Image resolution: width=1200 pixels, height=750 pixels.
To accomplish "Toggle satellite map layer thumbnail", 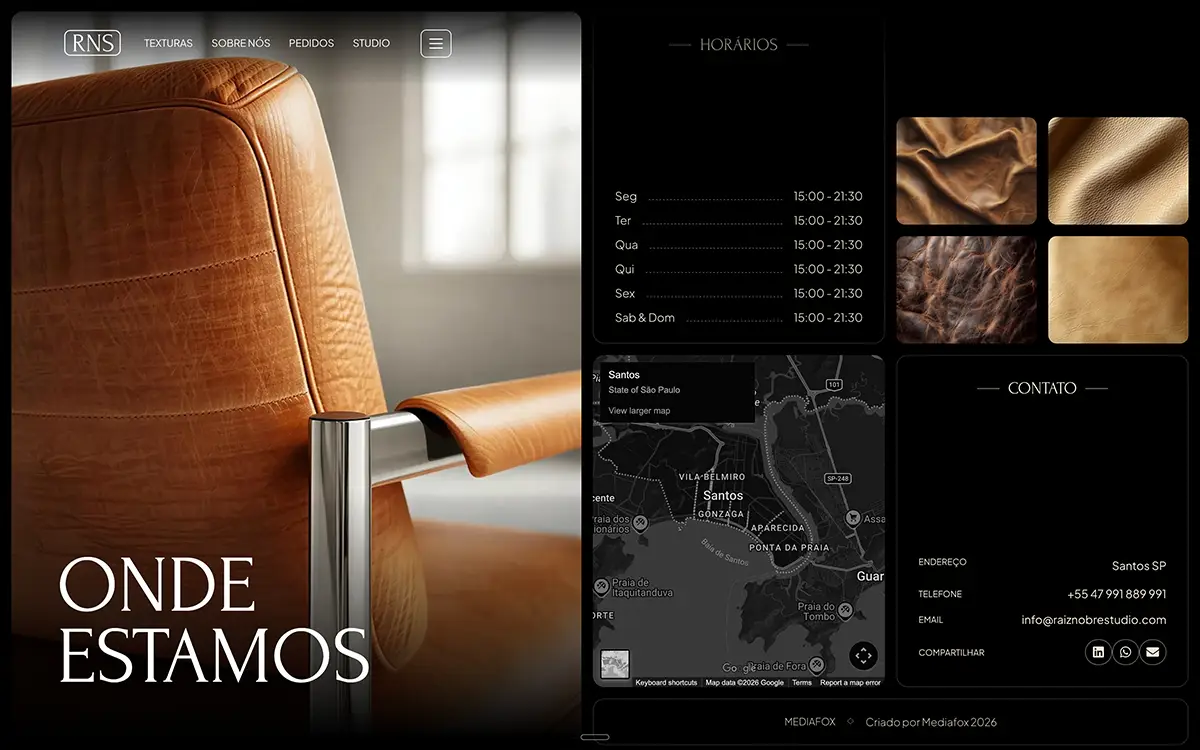I will click(x=615, y=664).
